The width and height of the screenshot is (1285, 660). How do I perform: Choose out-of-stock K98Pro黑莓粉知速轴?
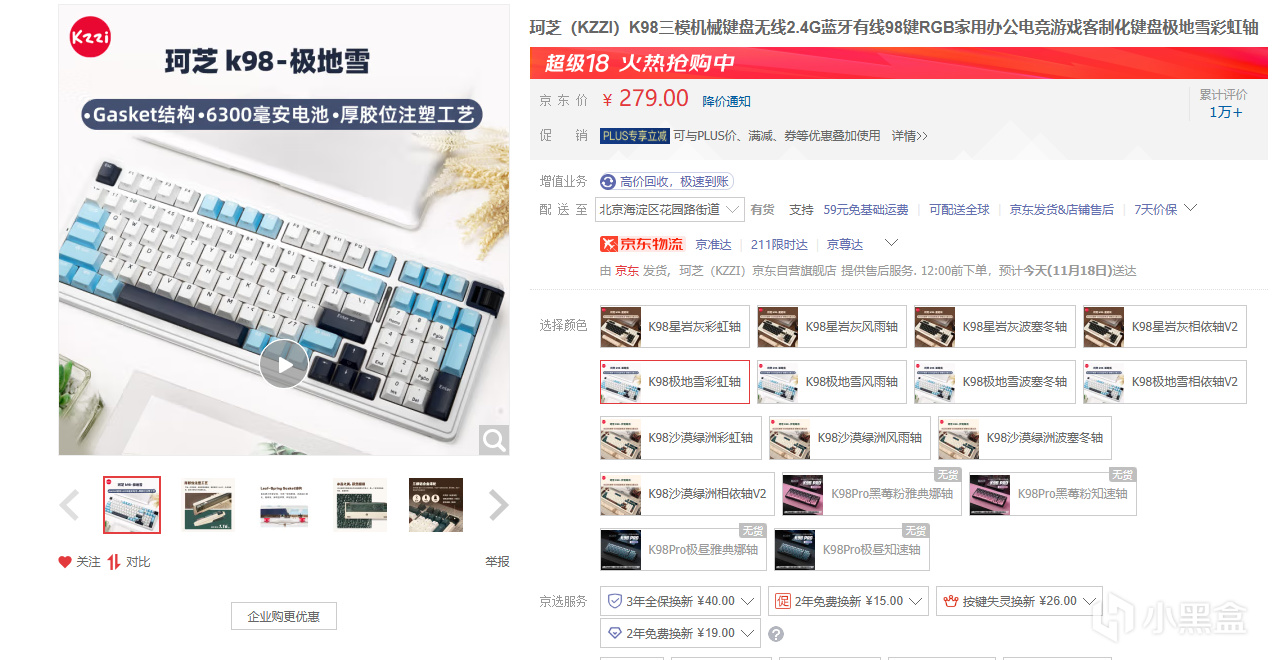1053,494
